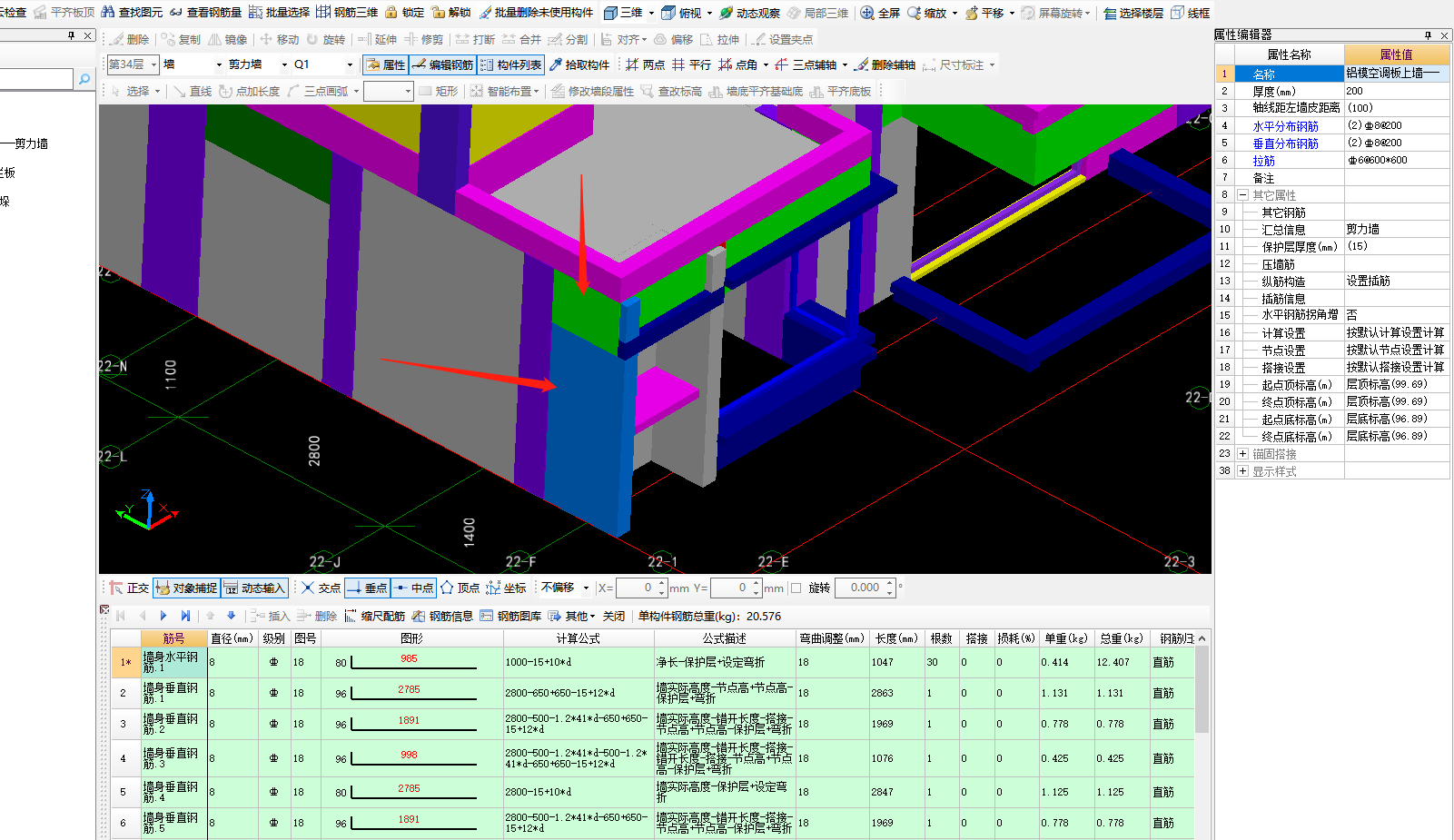The image size is (1454, 840).
Task: Click the 名称 property link
Action: pos(1264,74)
